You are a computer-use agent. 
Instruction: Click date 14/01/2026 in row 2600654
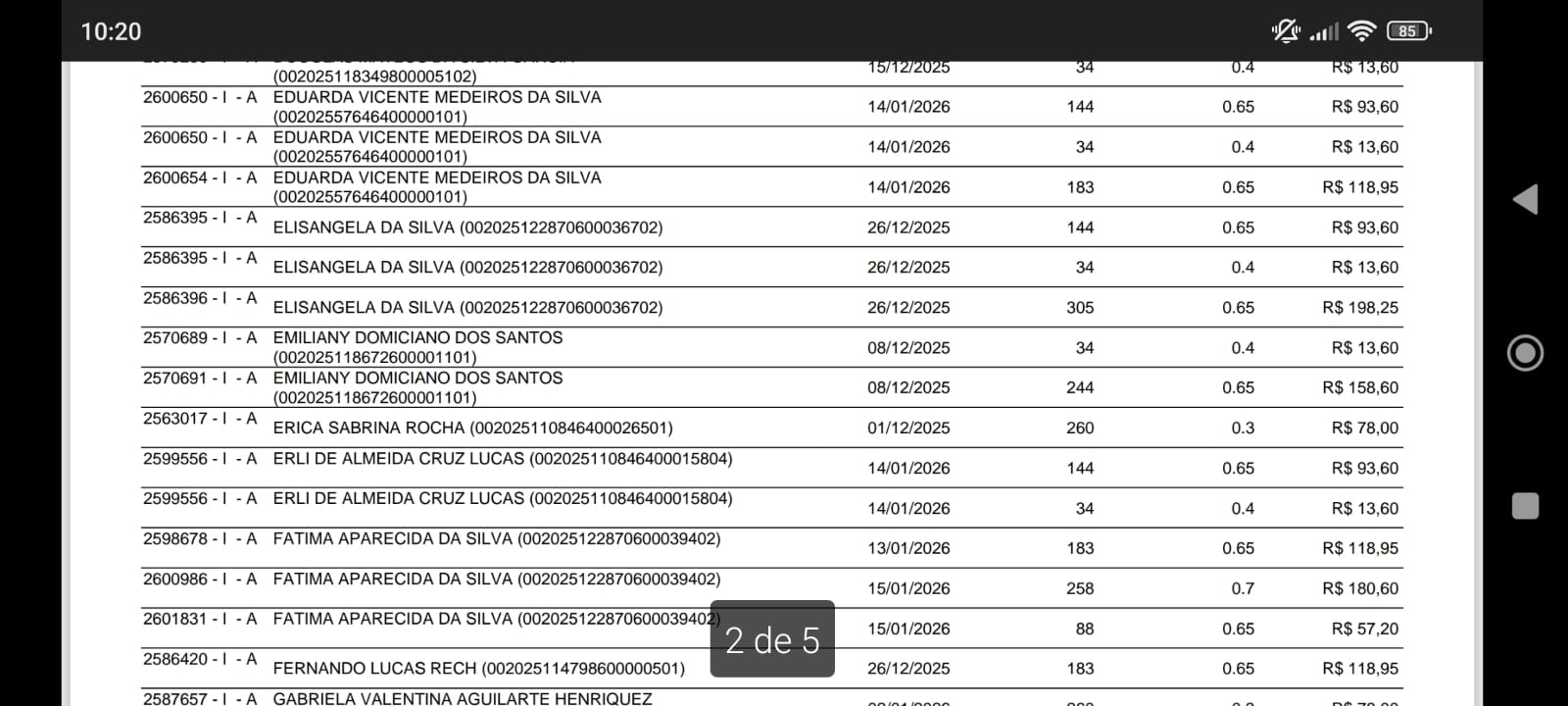908,187
